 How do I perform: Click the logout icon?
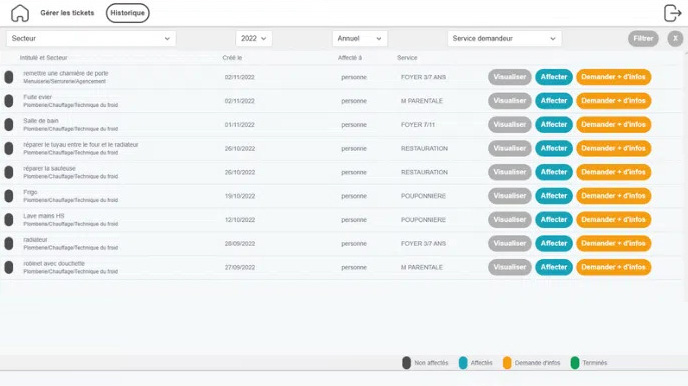click(x=672, y=13)
